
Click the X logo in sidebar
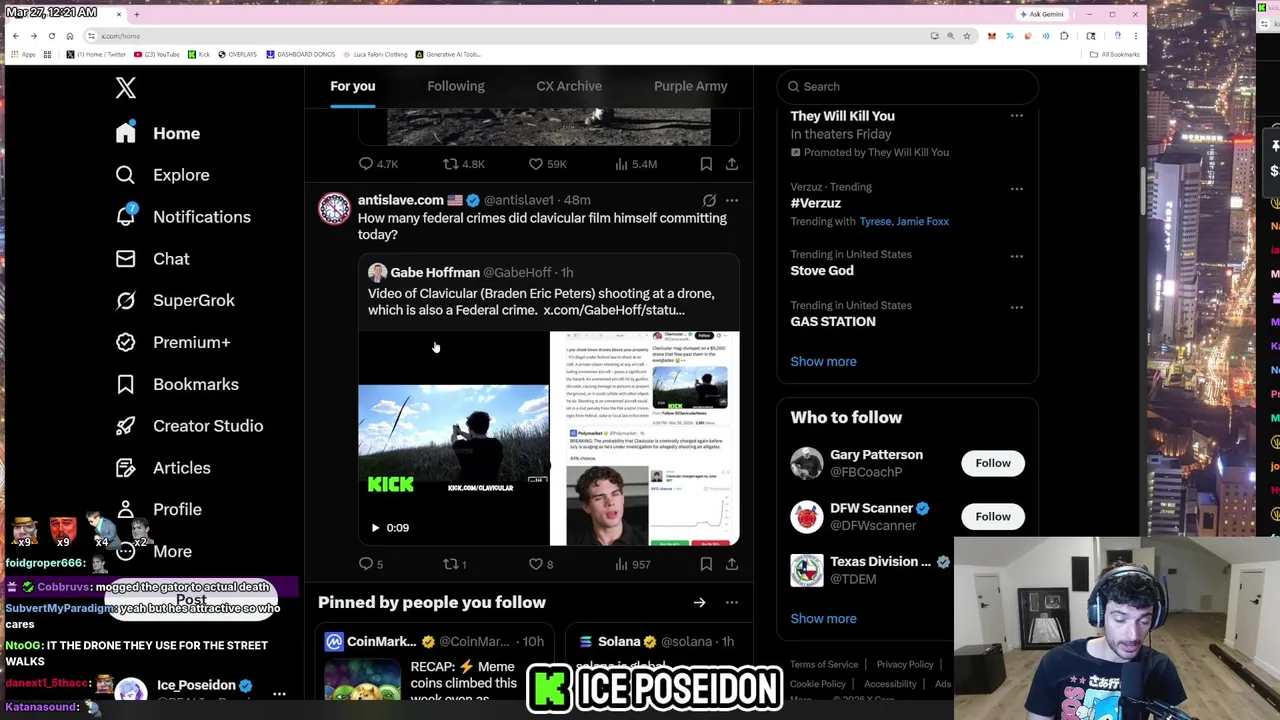pyautogui.click(x=125, y=88)
